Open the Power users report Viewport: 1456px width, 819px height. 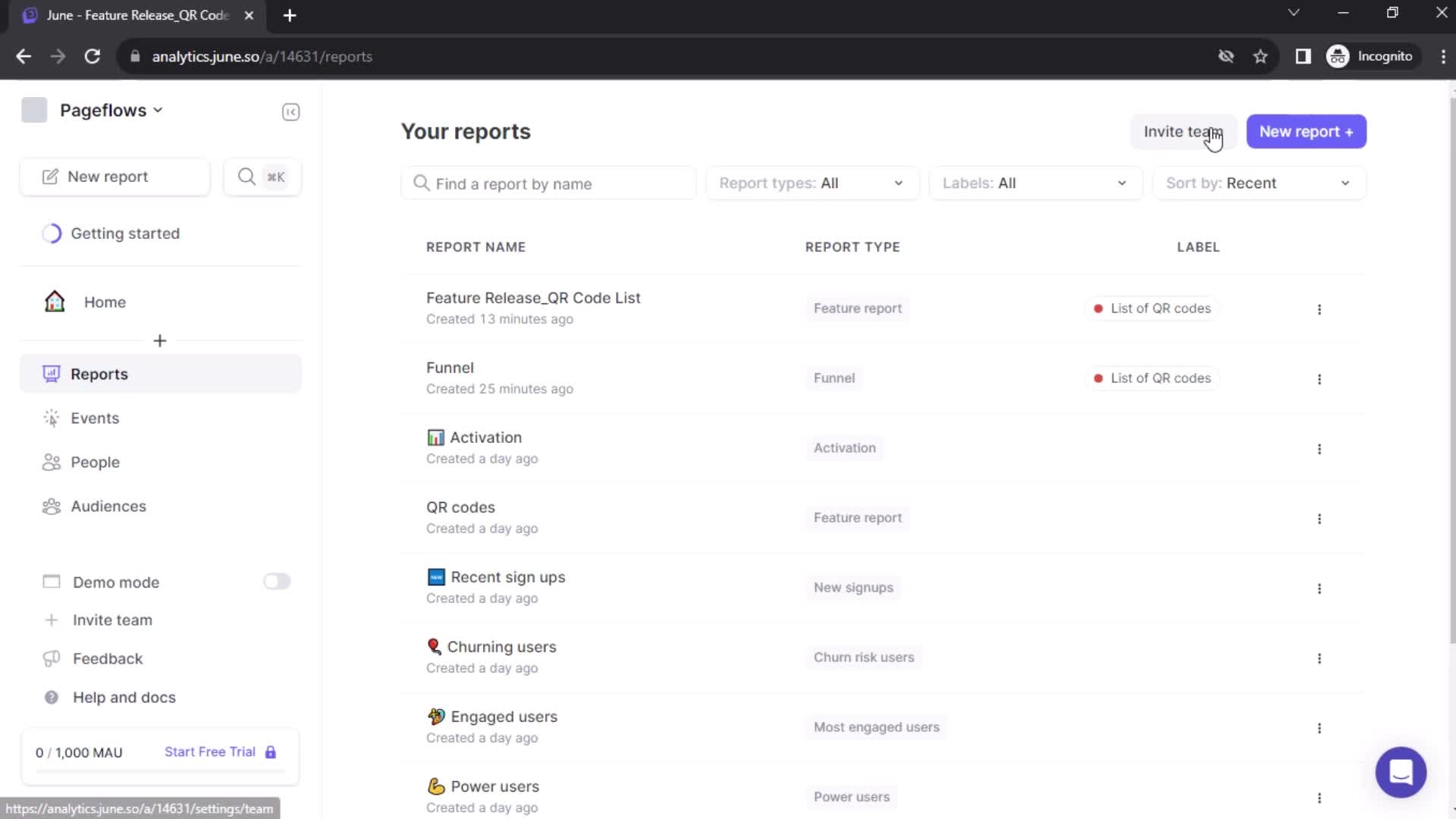coord(483,786)
